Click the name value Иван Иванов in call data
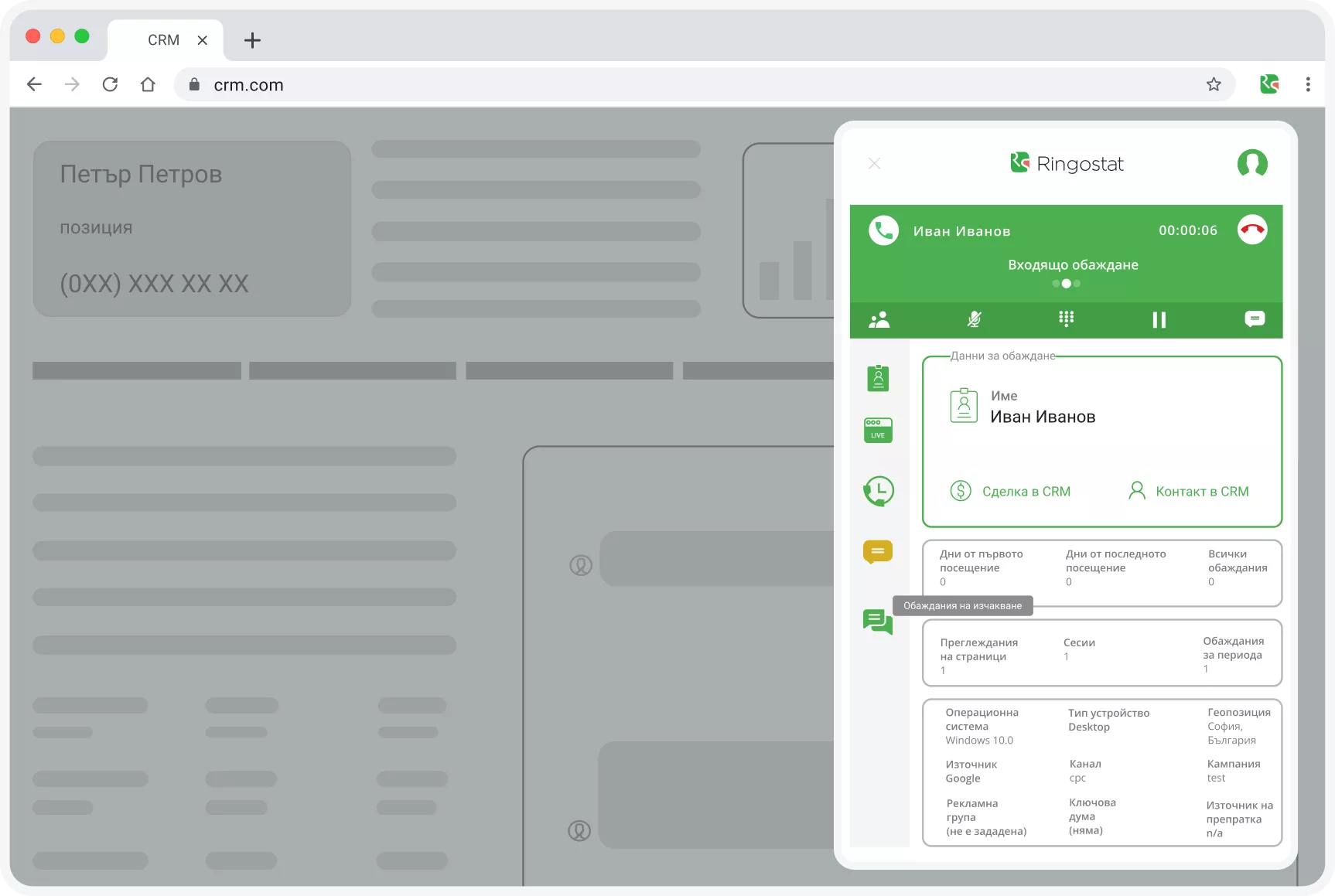The width and height of the screenshot is (1335, 896). [x=1043, y=417]
